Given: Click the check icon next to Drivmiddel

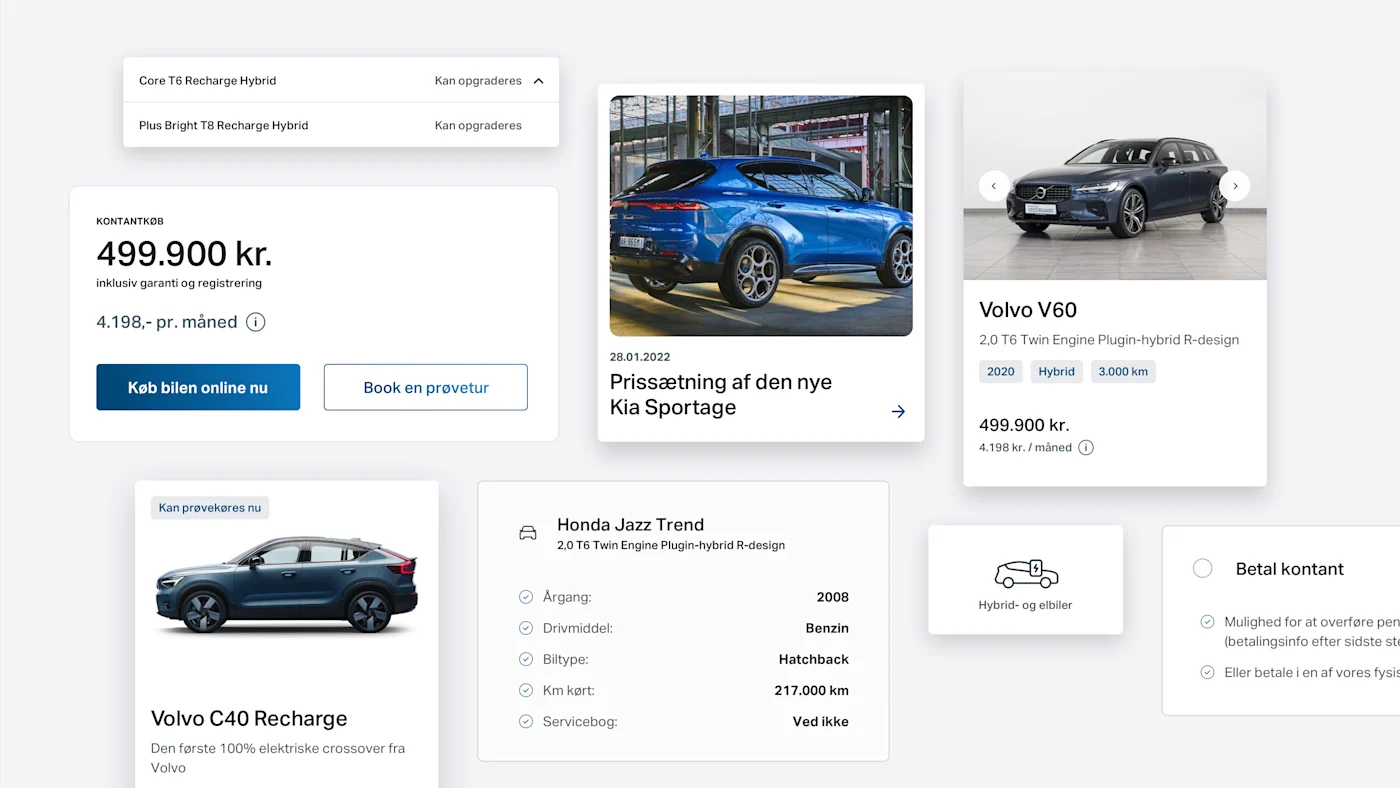Looking at the screenshot, I should (x=526, y=628).
